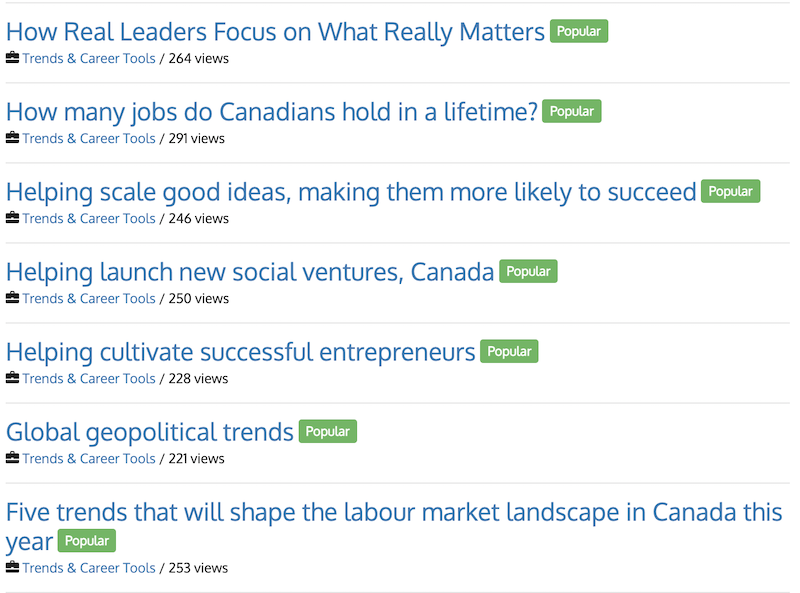Click Trends & Career Tools under labour market article

click(x=89, y=568)
